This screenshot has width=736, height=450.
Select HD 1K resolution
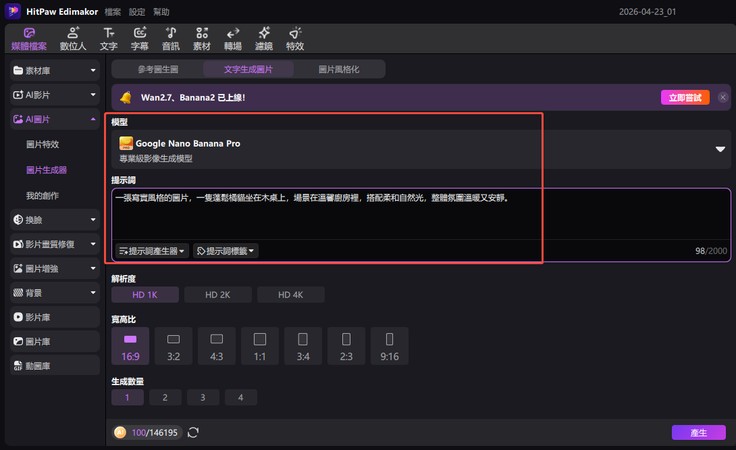pyautogui.click(x=145, y=295)
